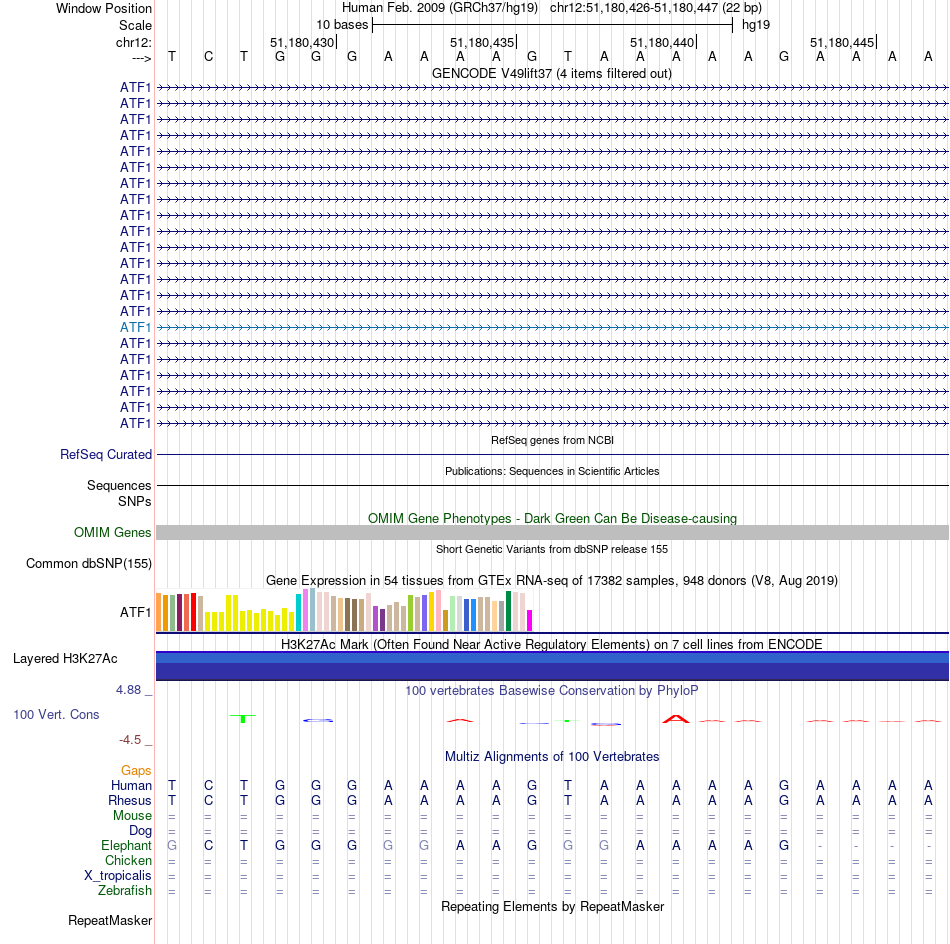Open the RepeatMasker track label
Image resolution: width=950 pixels, height=944 pixels.
coord(110,921)
